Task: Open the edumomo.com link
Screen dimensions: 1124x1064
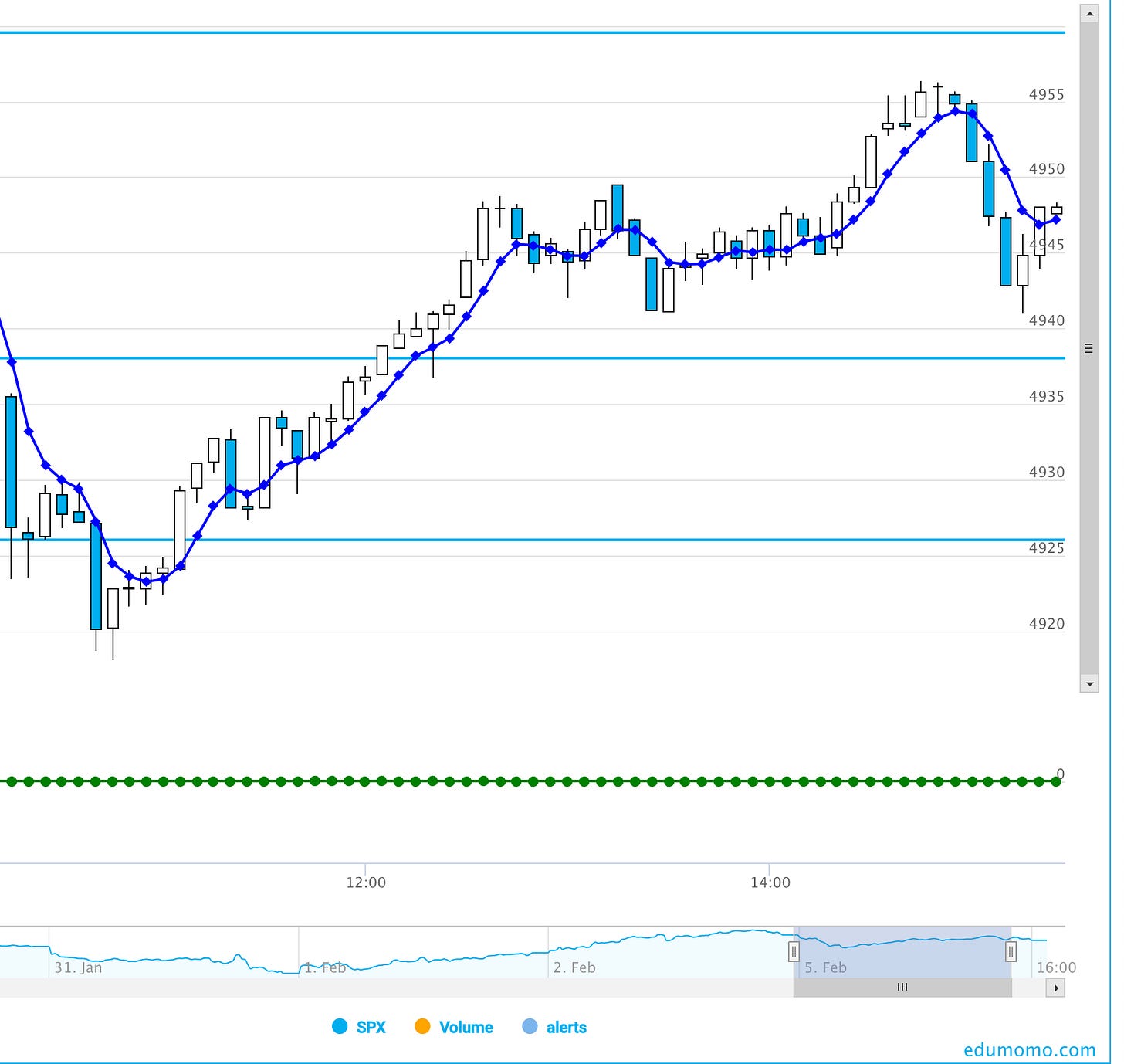Action: pyautogui.click(x=1029, y=1050)
